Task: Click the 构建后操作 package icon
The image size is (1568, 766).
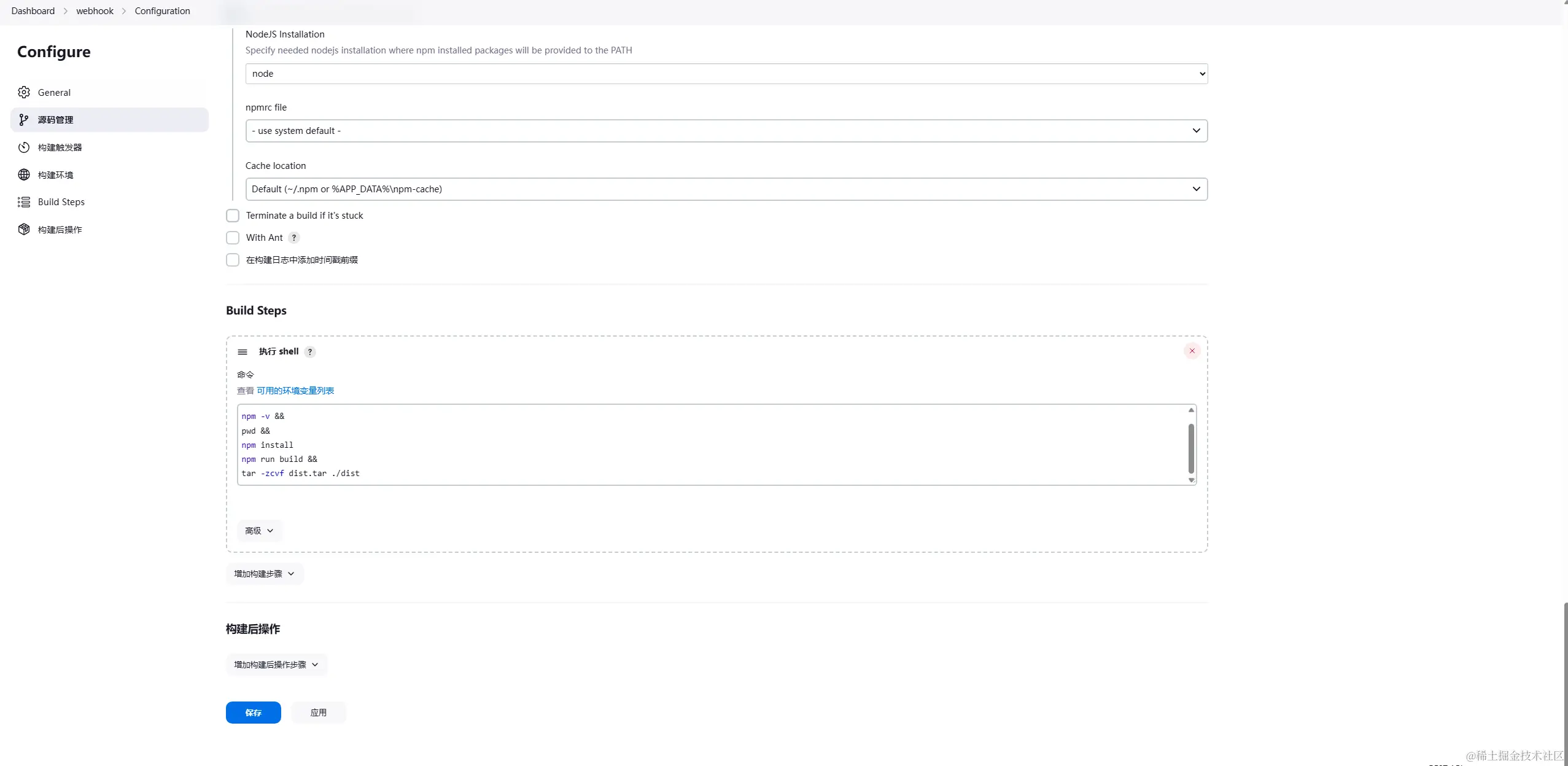Action: 24,229
